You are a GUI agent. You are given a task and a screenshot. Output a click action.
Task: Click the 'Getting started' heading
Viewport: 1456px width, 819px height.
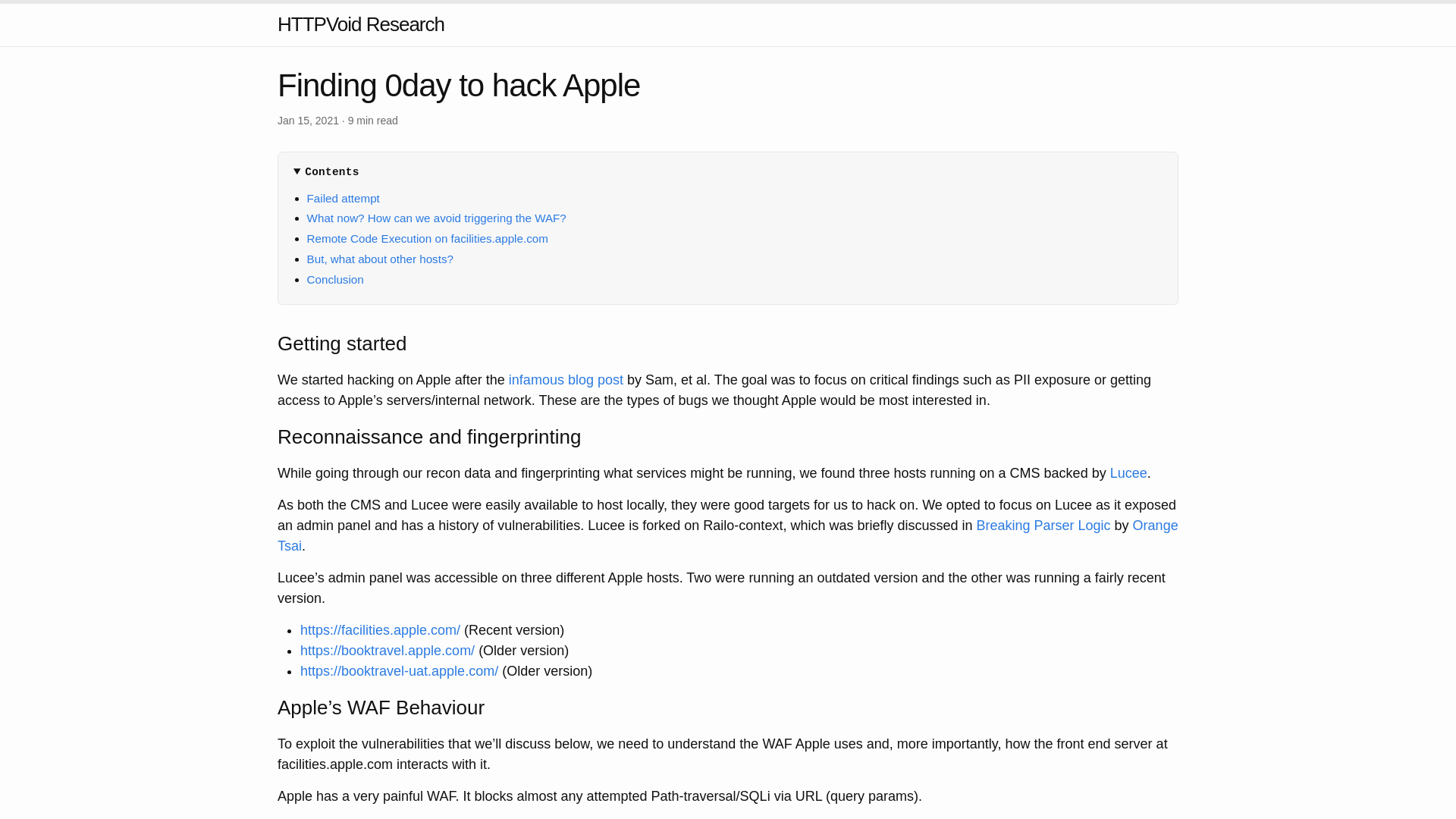click(x=342, y=344)
